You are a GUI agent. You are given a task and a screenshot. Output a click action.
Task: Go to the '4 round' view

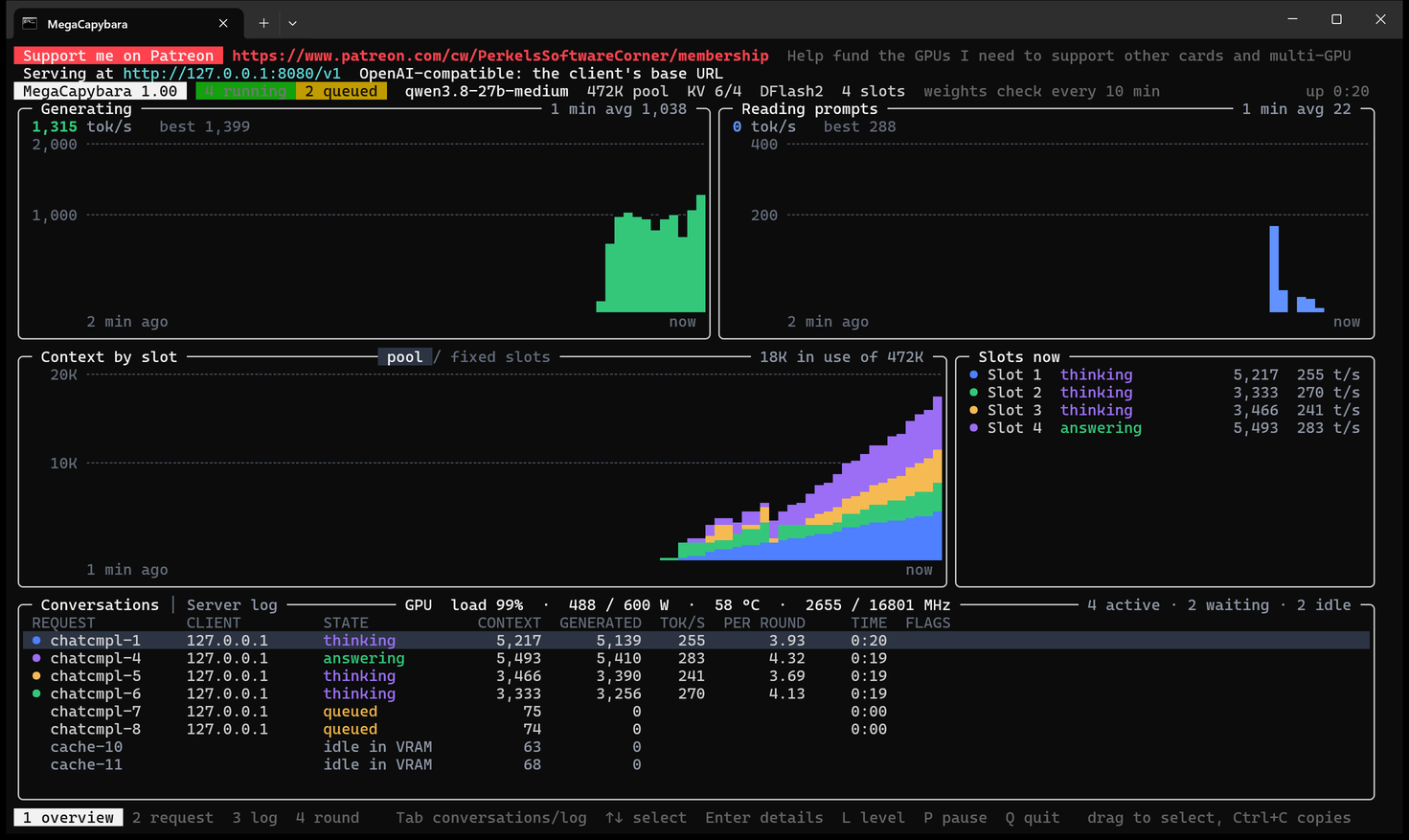[328, 818]
